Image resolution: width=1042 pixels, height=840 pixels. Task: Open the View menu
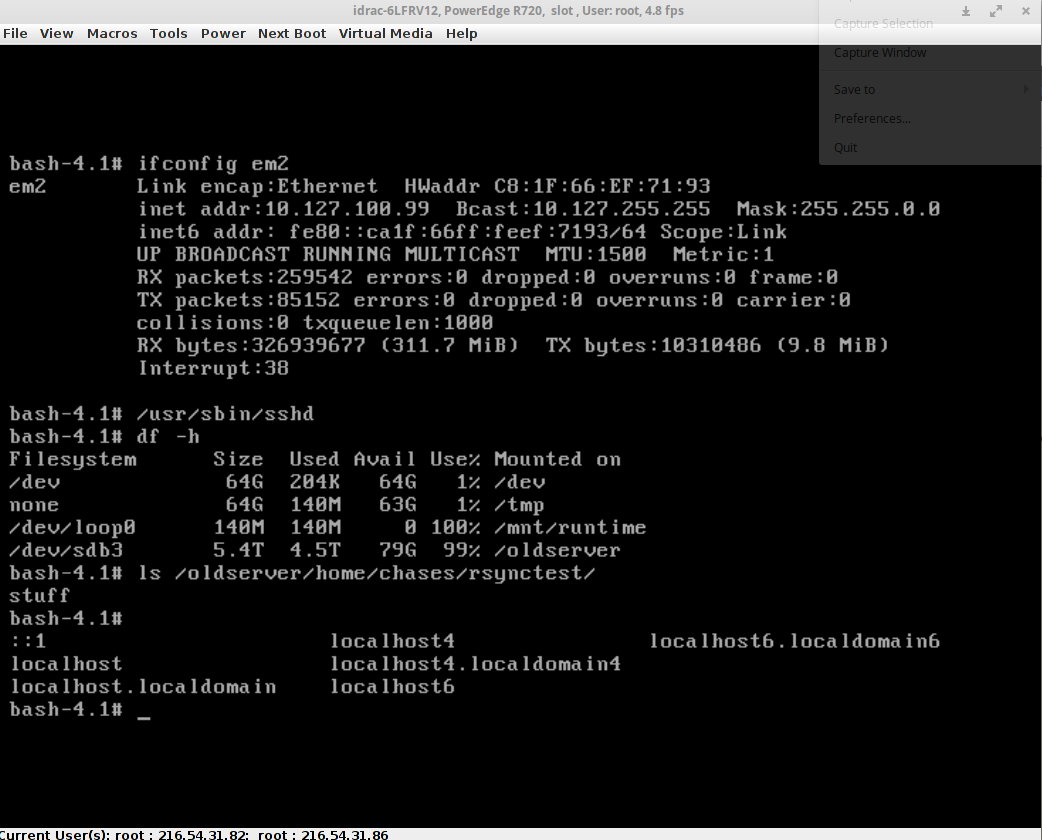tap(57, 33)
